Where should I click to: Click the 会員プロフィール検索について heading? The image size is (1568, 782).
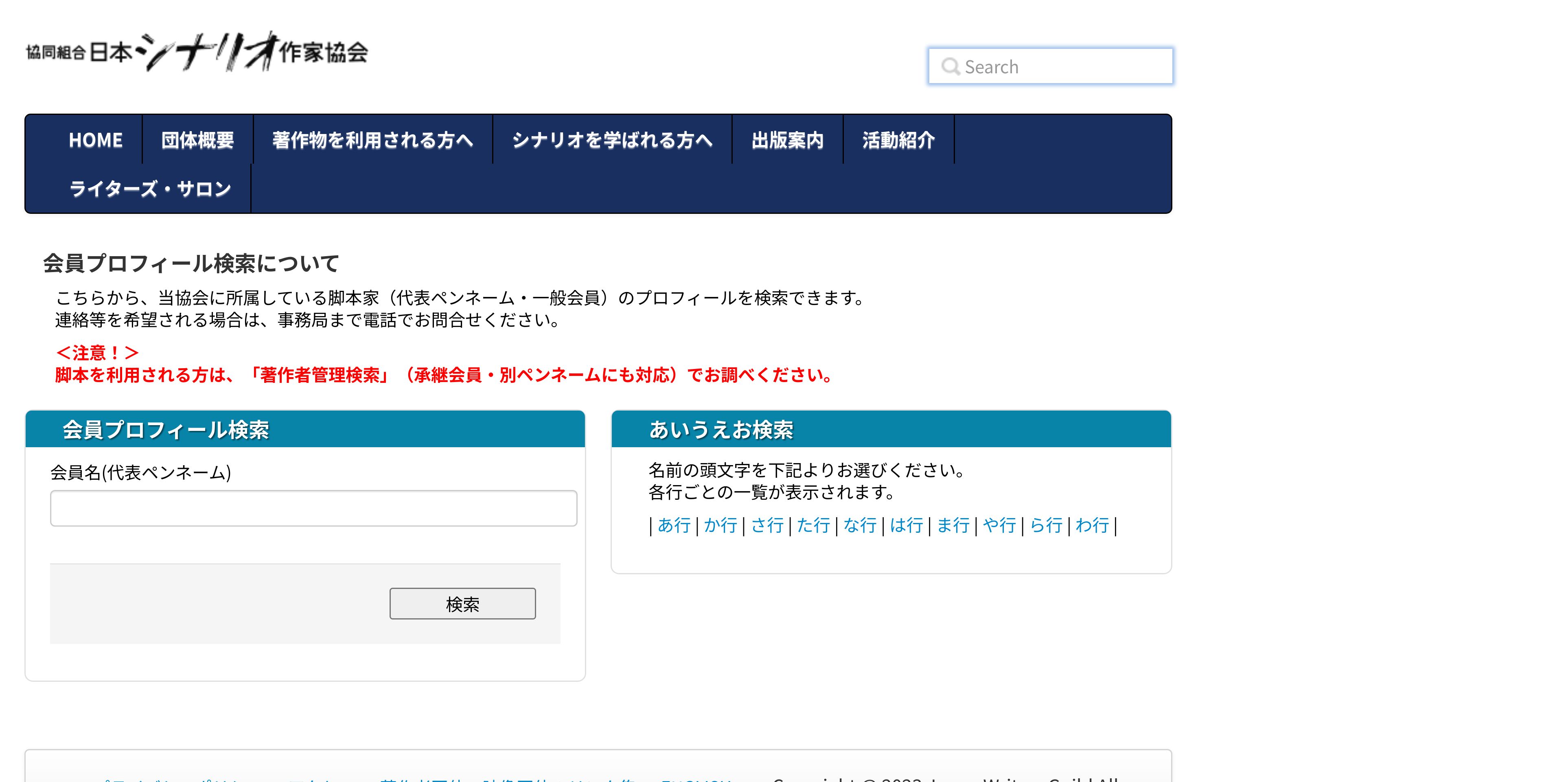pyautogui.click(x=191, y=264)
